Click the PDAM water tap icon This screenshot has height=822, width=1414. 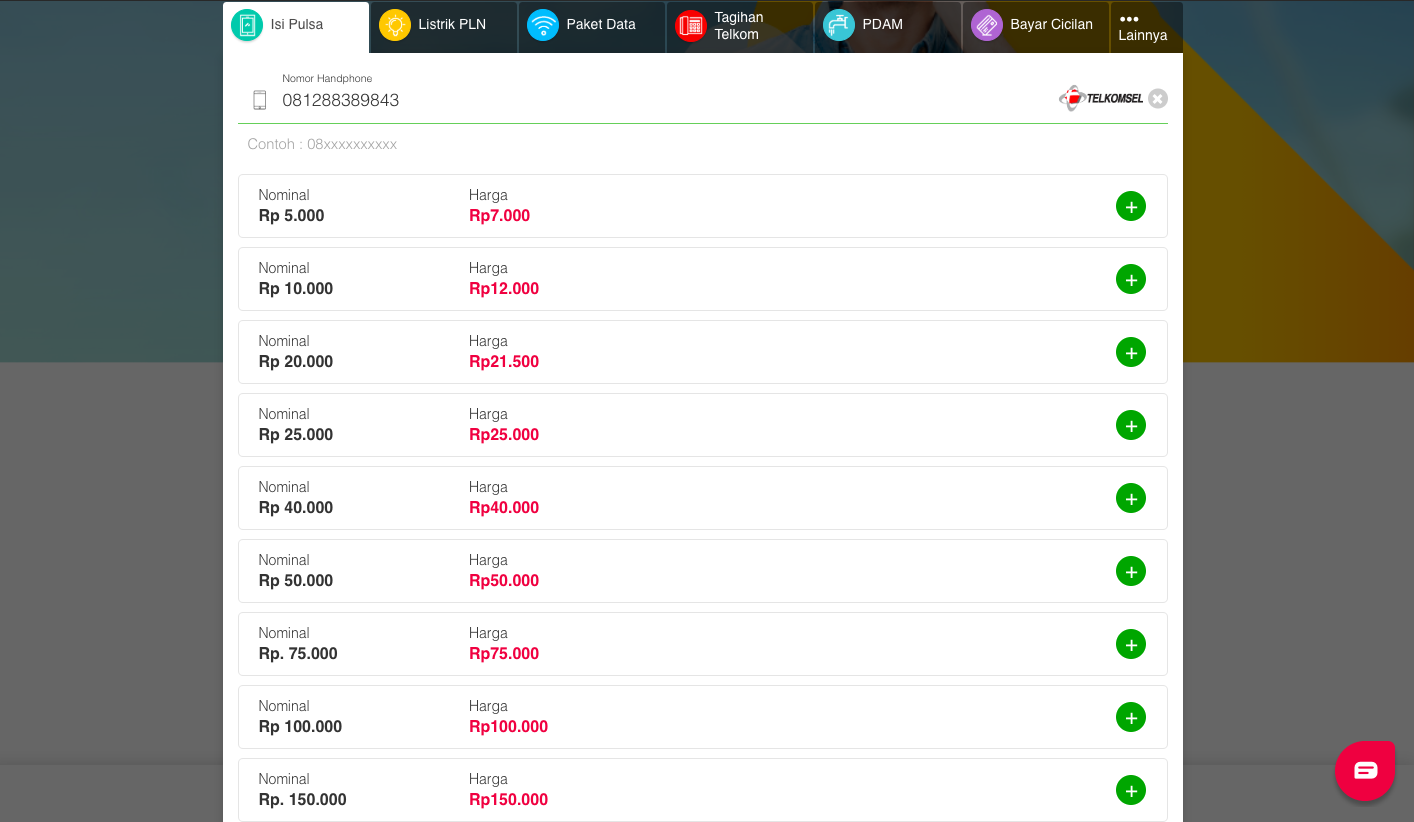pos(839,25)
